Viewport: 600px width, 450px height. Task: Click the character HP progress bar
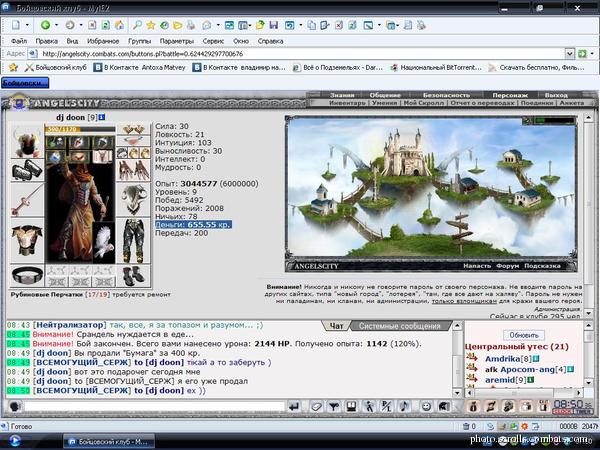[80, 129]
